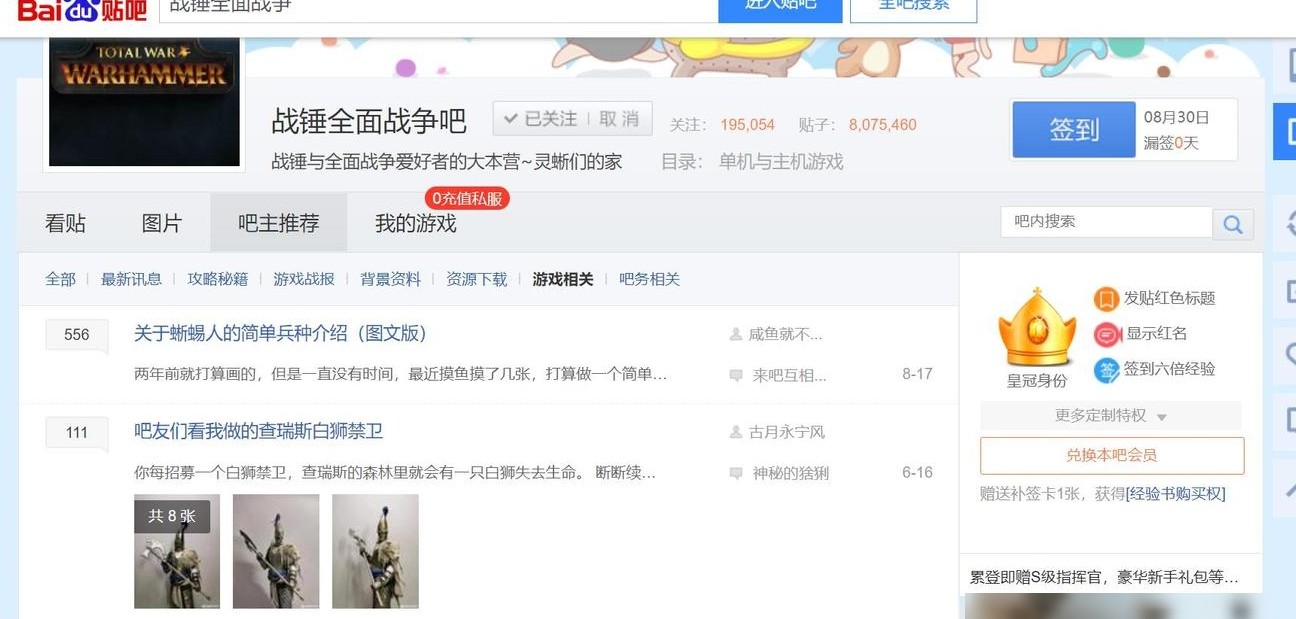Click the 战锤全面战争吧 forum title

click(x=369, y=121)
